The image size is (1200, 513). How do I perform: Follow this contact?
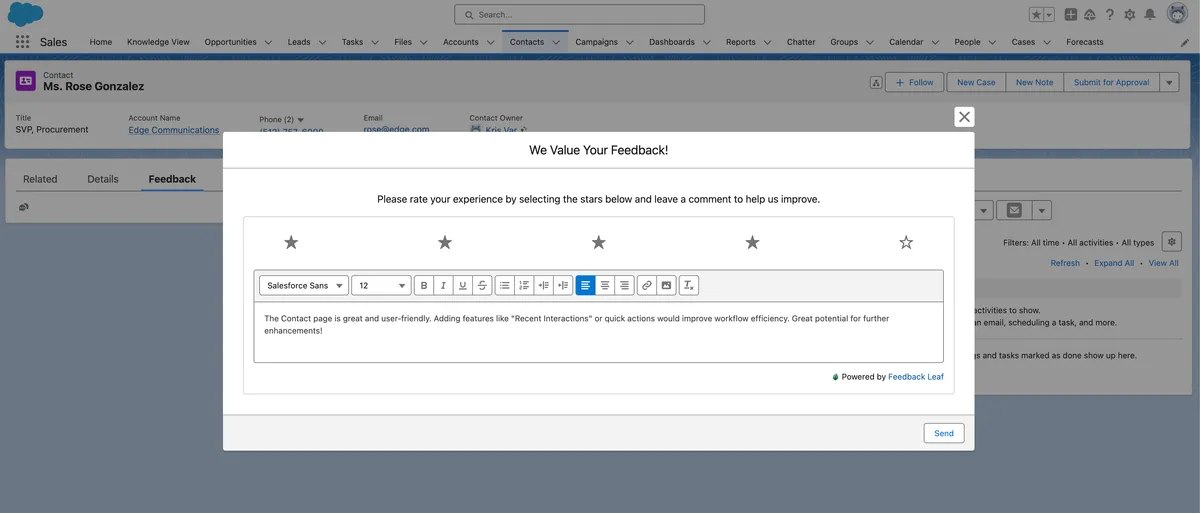[915, 82]
